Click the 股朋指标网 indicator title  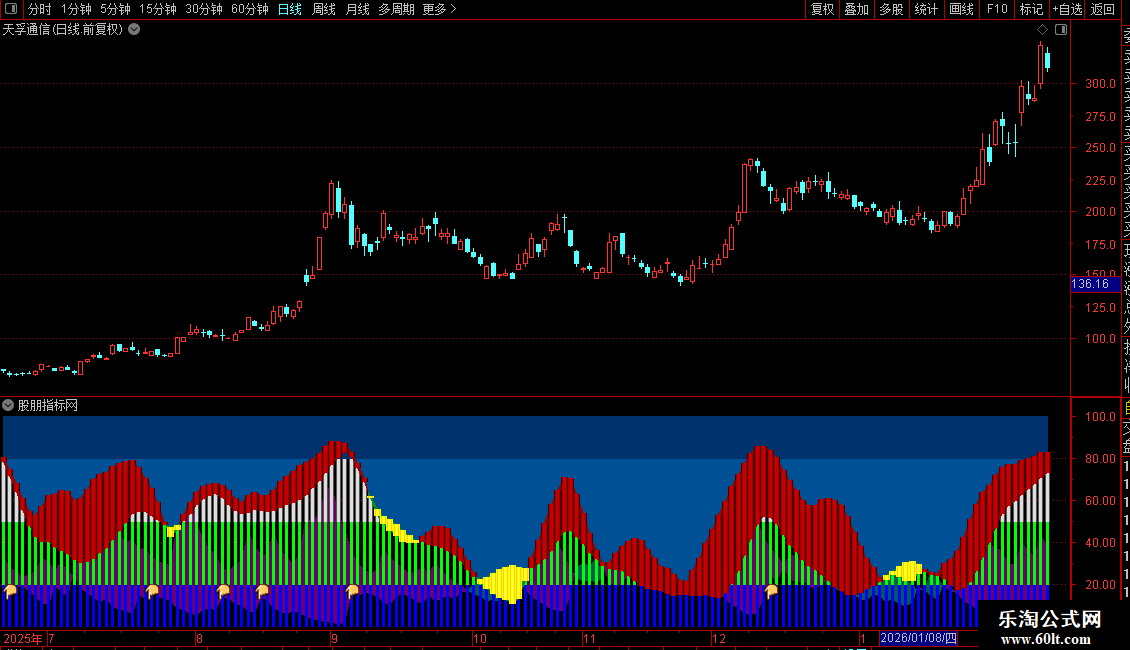pyautogui.click(x=48, y=406)
